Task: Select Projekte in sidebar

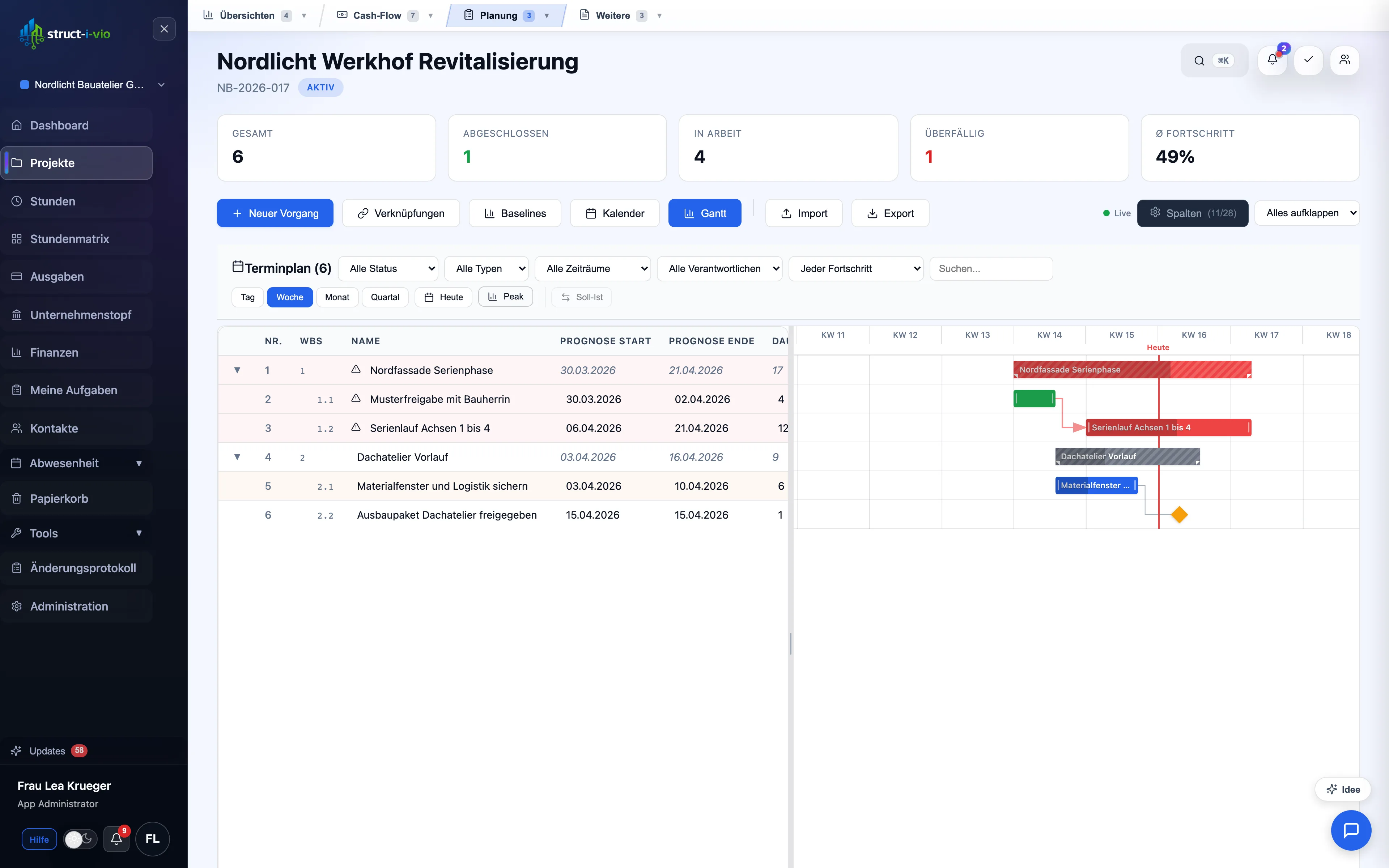Action: 77,163
